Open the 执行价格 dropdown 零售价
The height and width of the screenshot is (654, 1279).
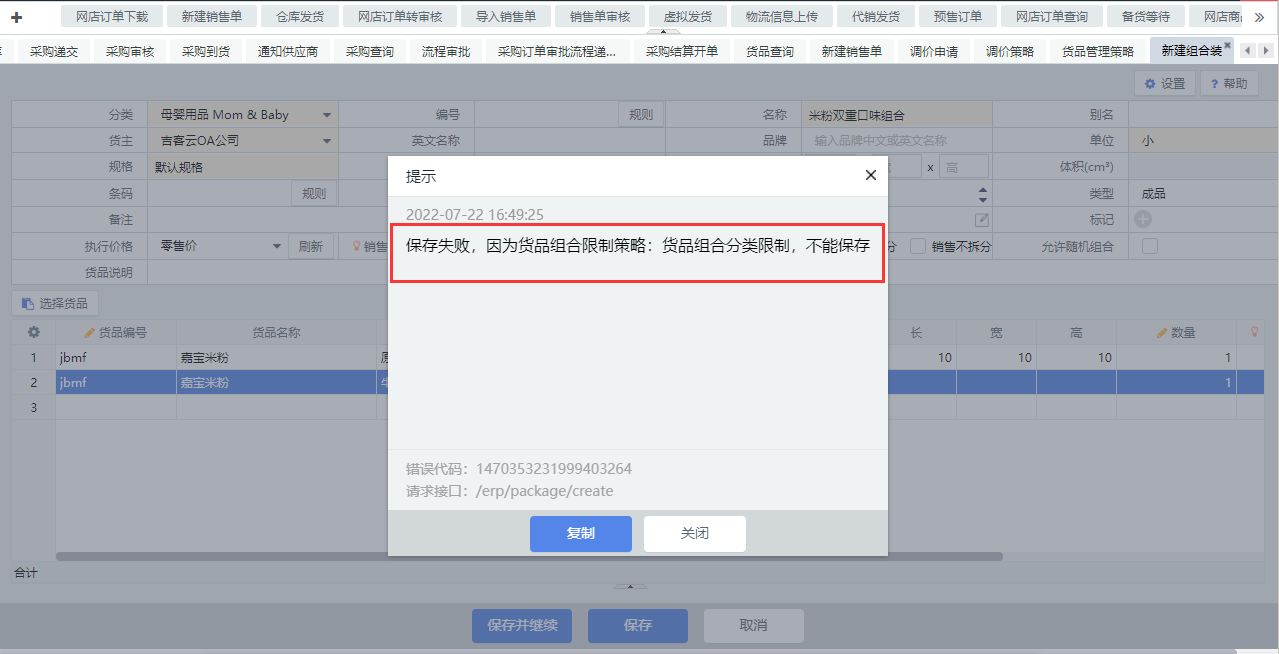[277, 246]
